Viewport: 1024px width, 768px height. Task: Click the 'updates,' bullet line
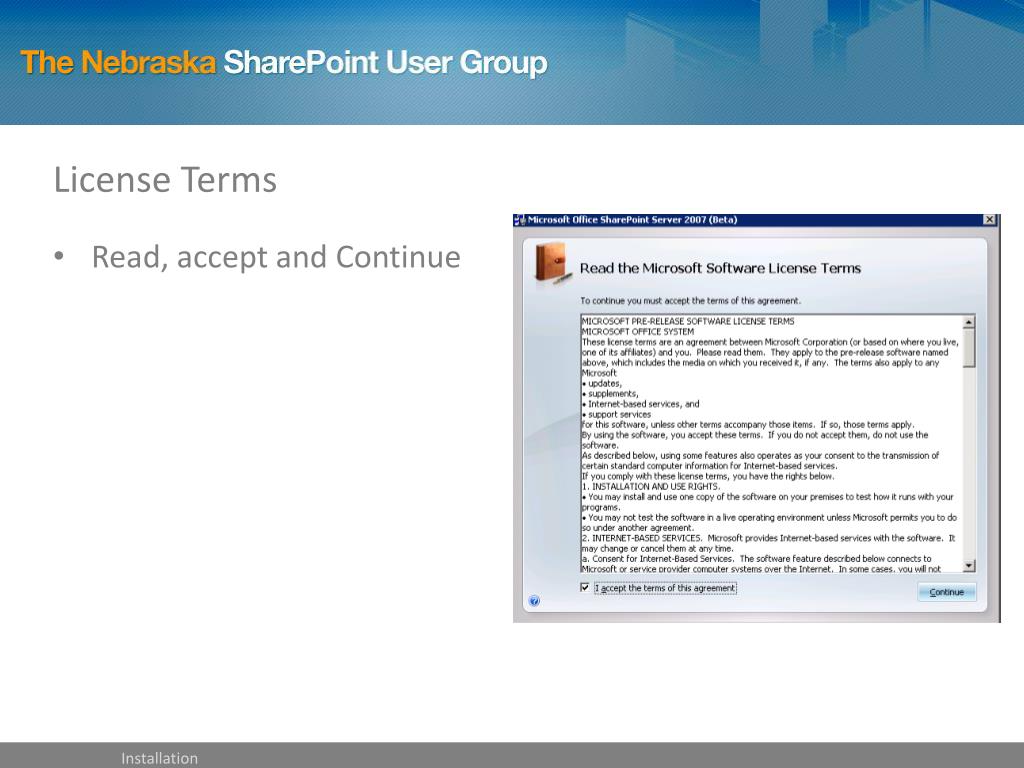602,383
